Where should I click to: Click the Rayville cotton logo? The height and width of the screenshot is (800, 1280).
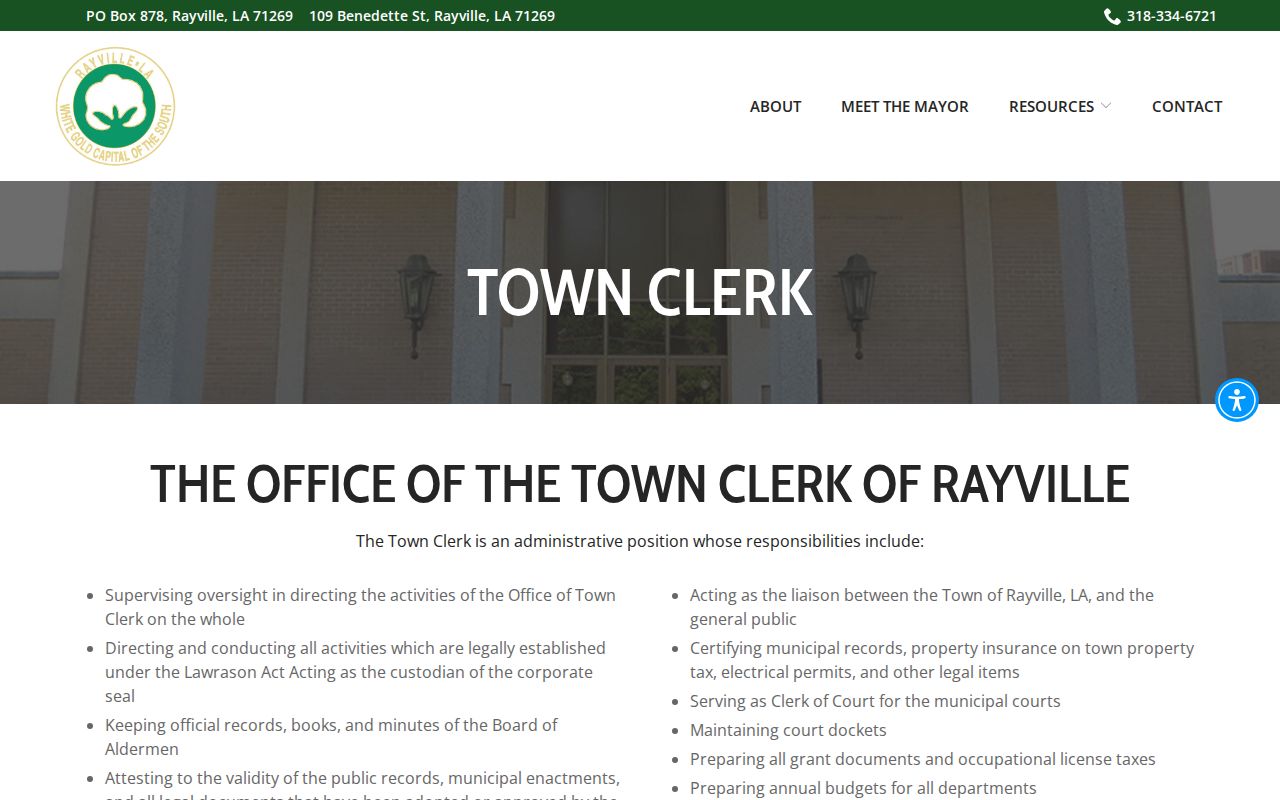(x=115, y=106)
